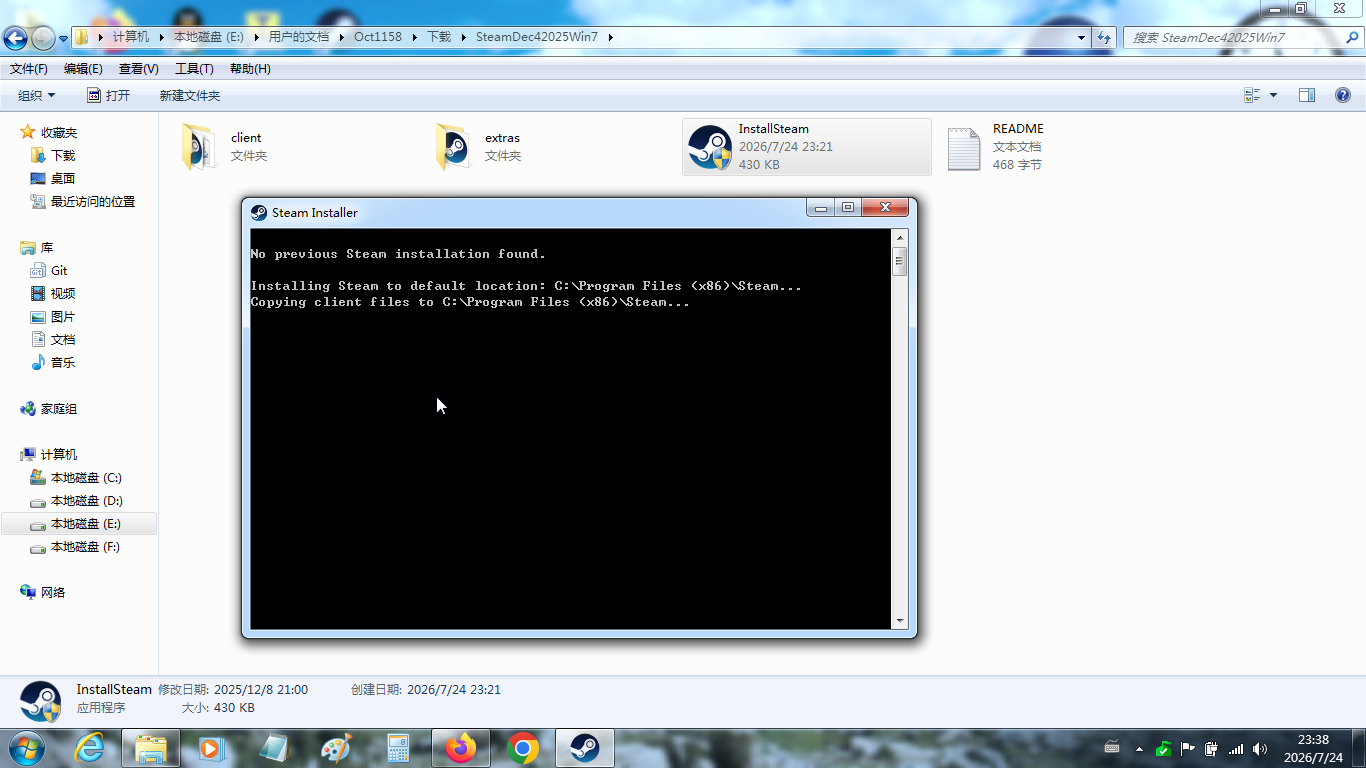Image resolution: width=1366 pixels, height=768 pixels.
Task: Click the 新建文件夹 toolbar button
Action: pos(190,95)
